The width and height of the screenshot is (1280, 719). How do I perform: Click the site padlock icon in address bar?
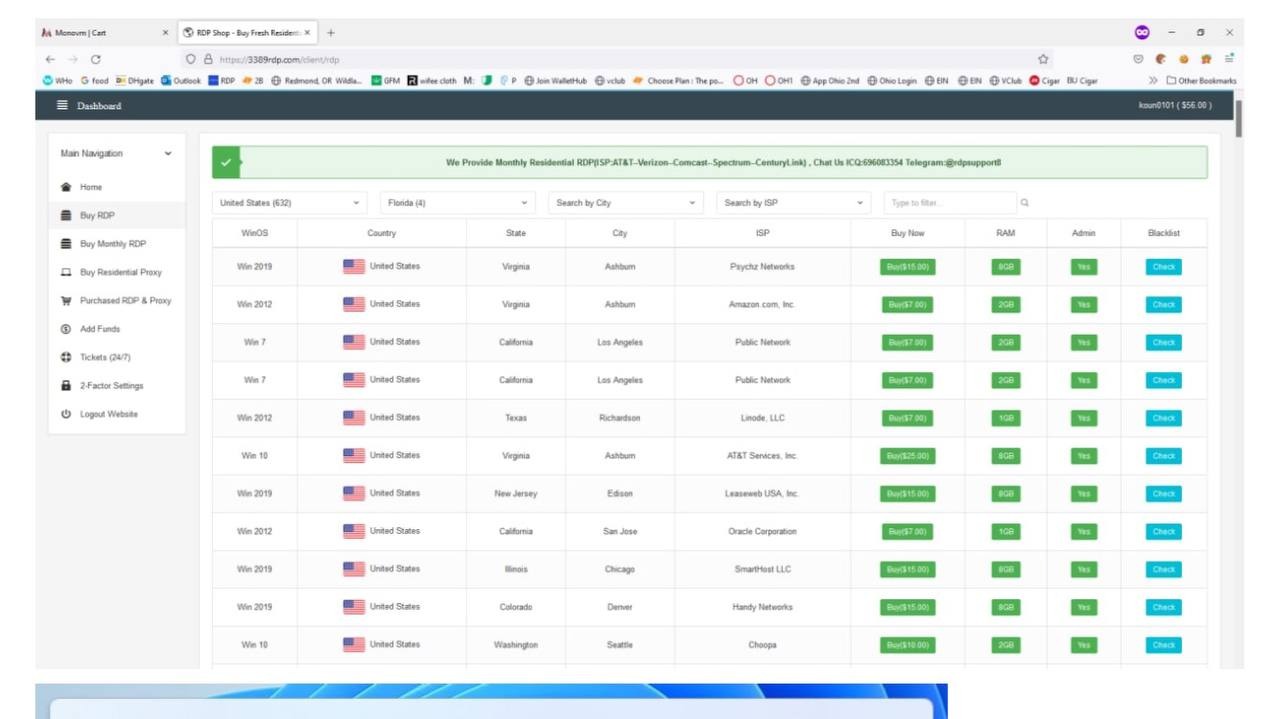pos(208,59)
